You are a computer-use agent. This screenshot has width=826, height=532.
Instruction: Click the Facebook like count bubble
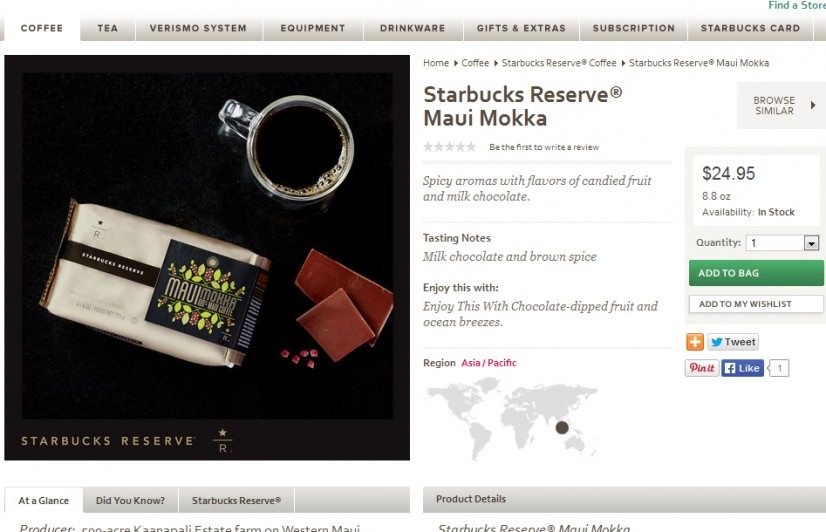779,368
